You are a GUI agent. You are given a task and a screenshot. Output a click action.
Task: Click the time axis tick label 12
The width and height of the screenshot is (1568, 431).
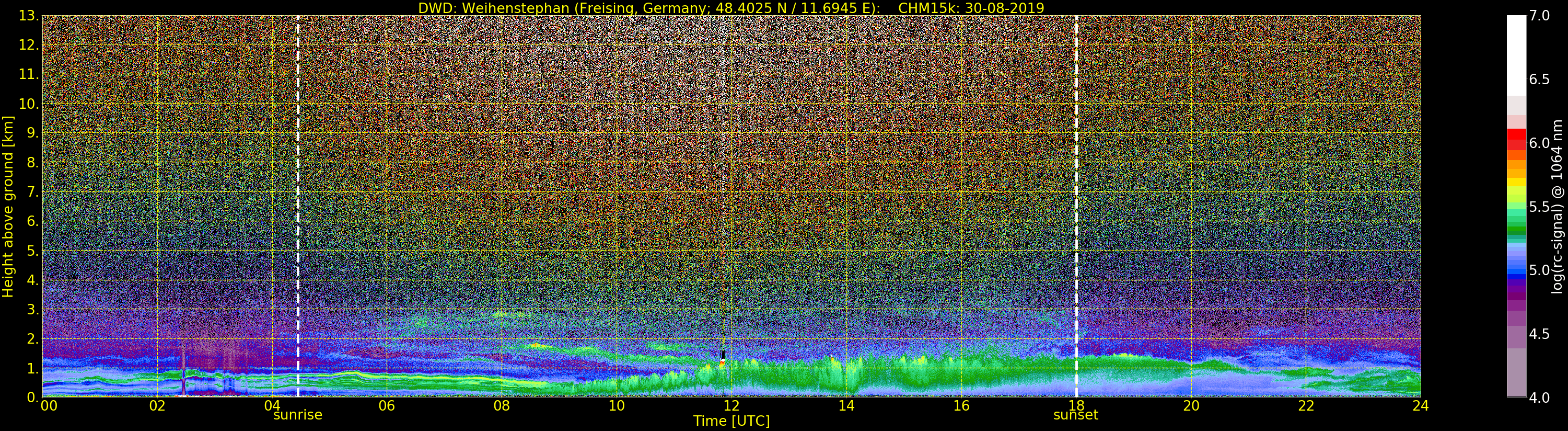point(731,406)
